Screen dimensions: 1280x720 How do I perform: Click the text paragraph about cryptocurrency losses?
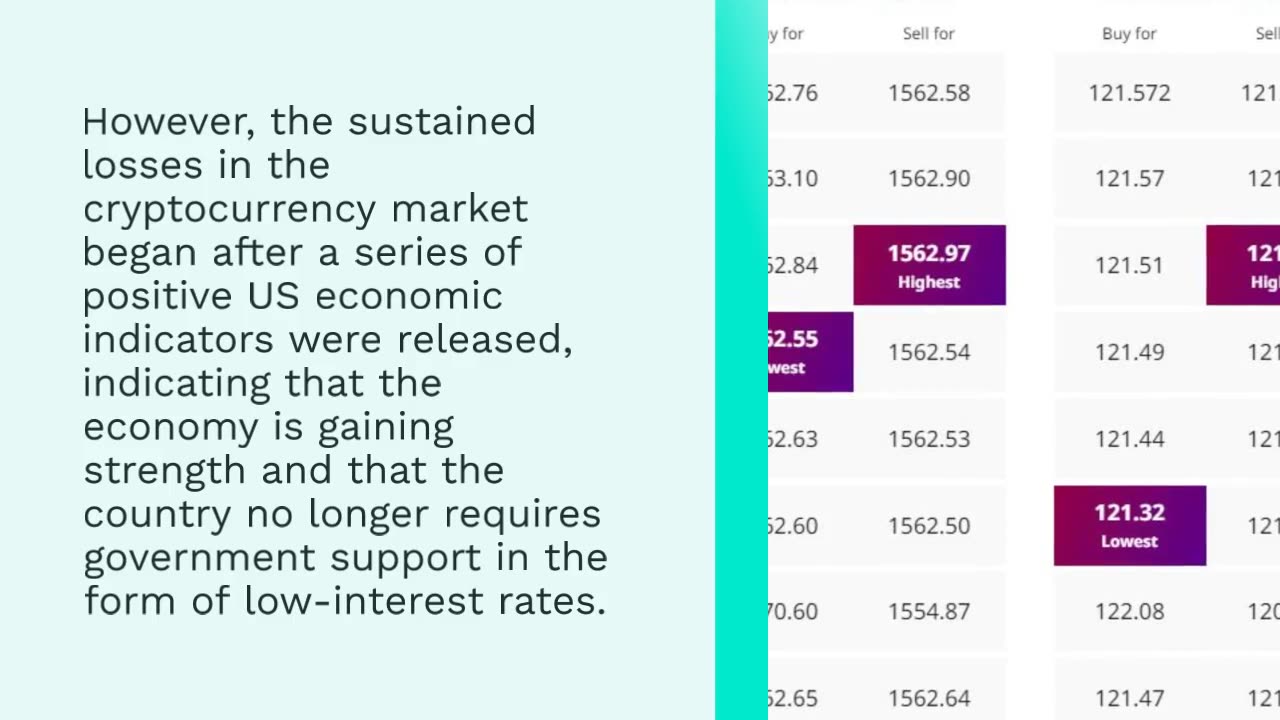tap(345, 360)
